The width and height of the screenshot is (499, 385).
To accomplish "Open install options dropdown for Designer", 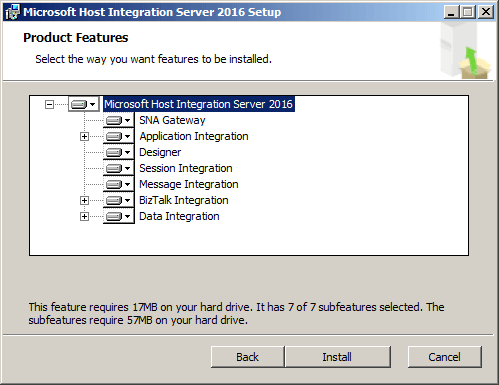I will click(x=118, y=152).
